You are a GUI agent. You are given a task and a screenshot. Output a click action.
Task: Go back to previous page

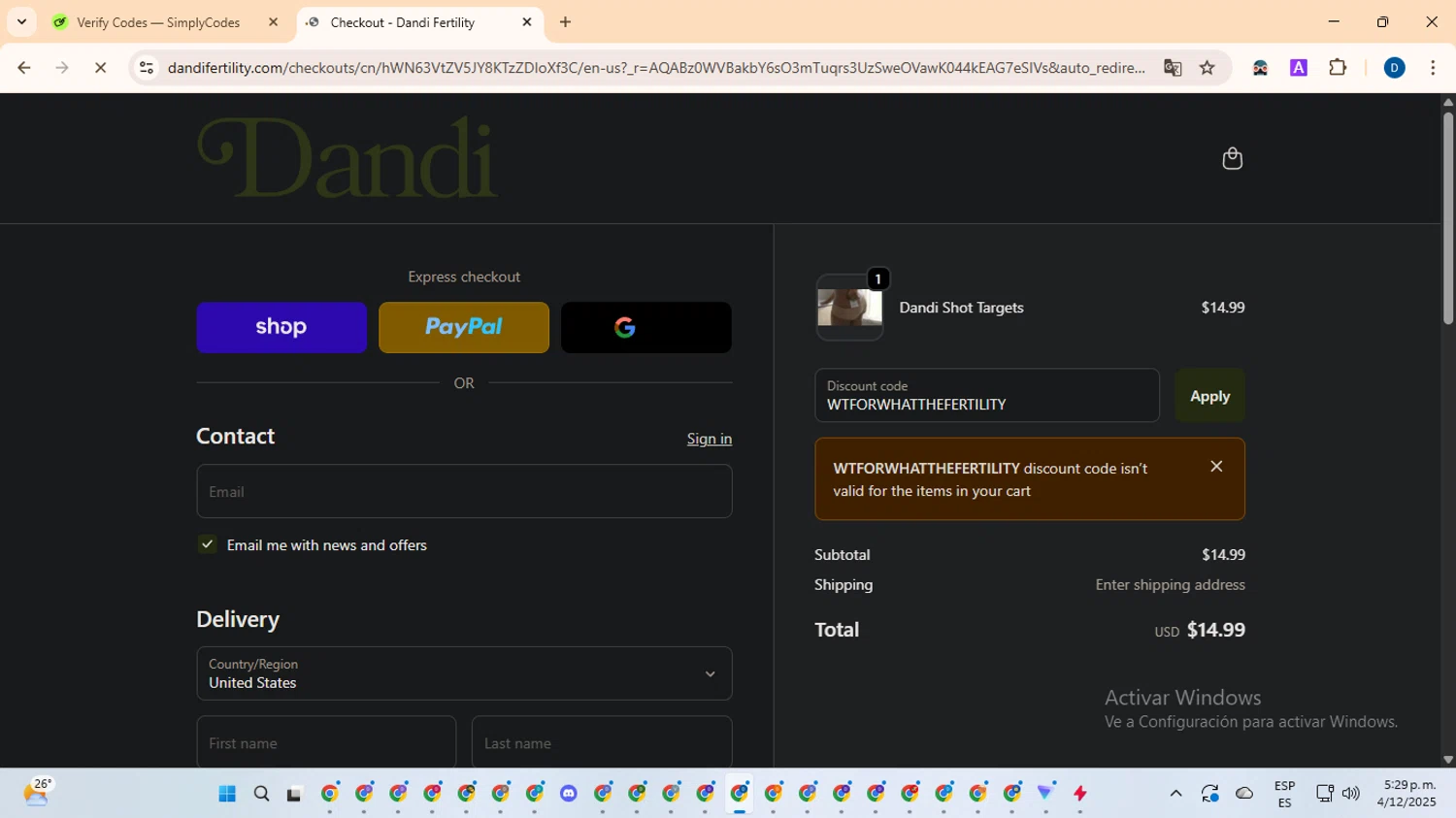tap(24, 68)
